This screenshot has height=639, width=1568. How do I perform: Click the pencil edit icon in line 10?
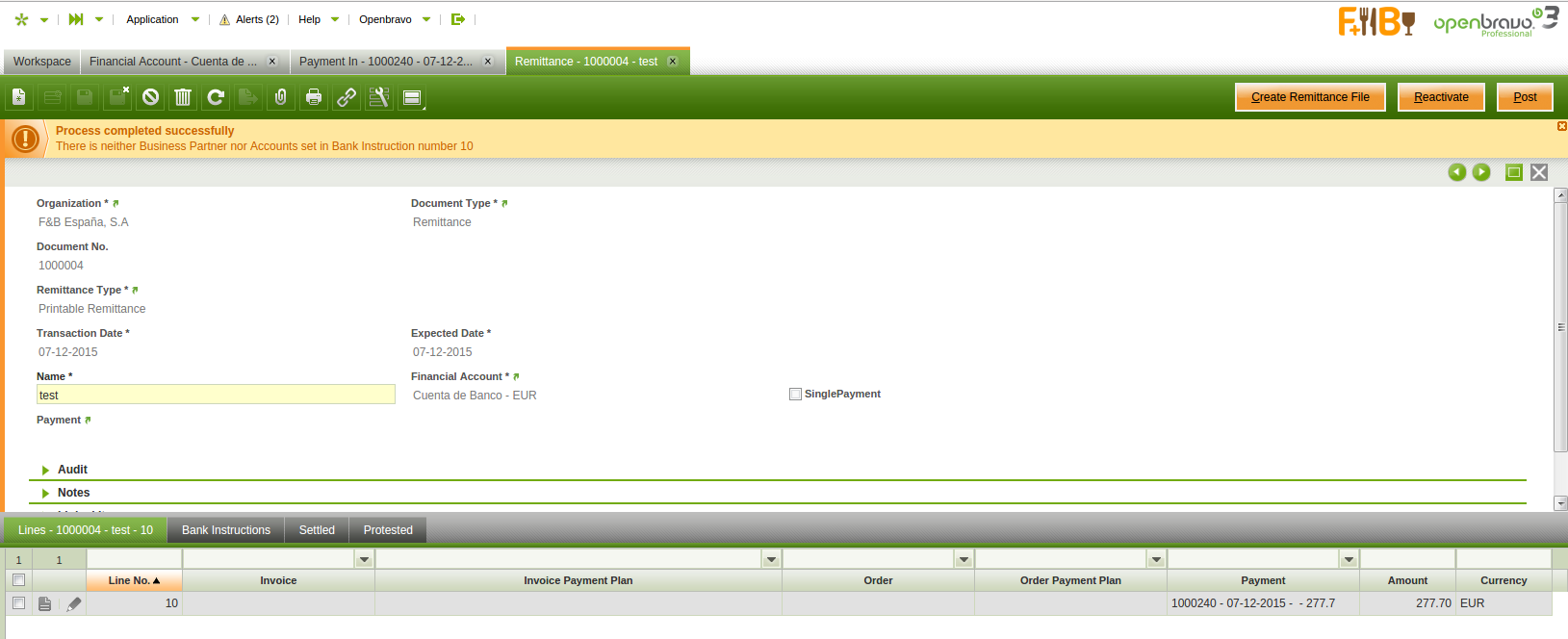point(74,603)
